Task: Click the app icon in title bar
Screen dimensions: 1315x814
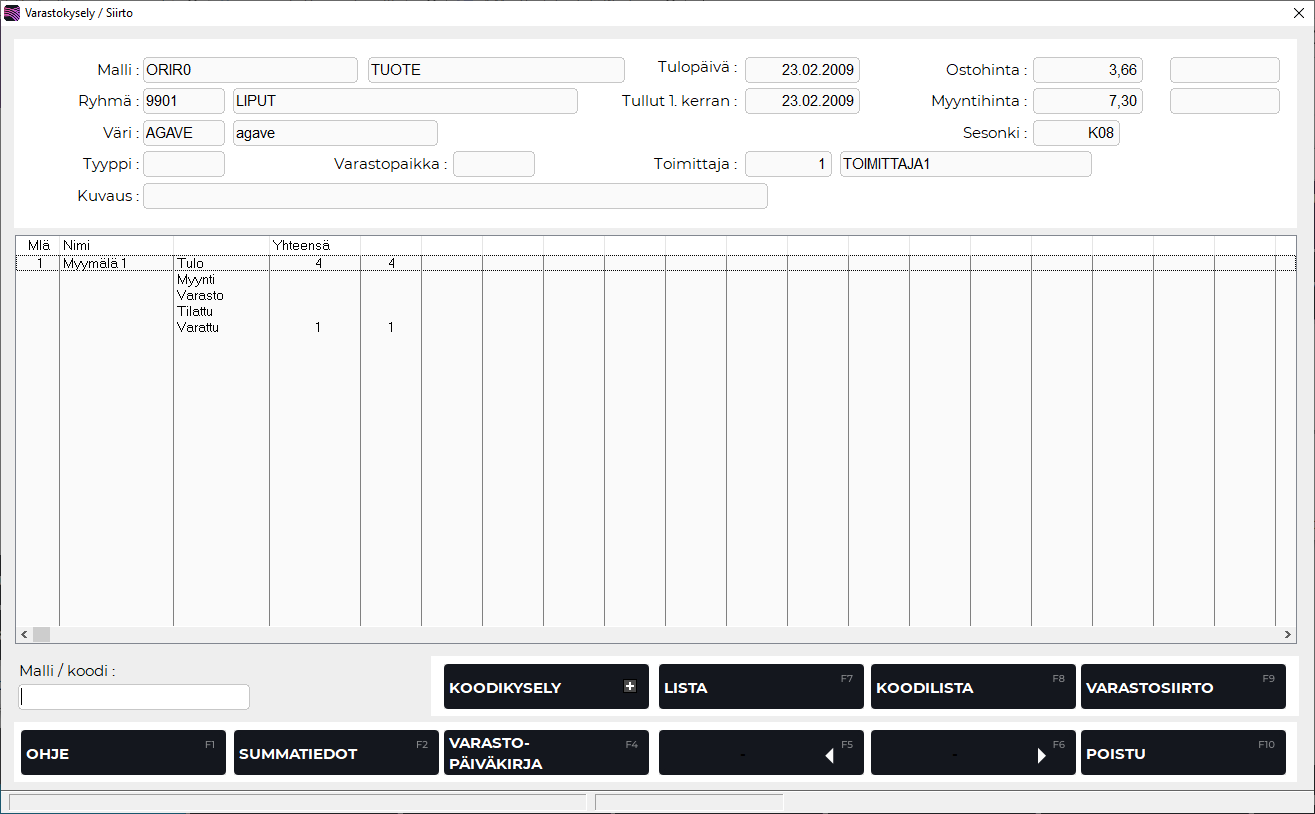Action: coord(12,13)
